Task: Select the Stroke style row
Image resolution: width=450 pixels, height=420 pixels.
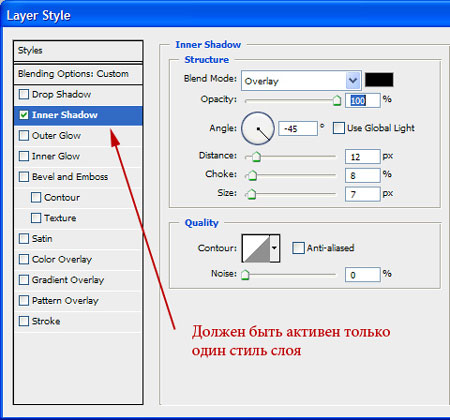Action: pyautogui.click(x=78, y=321)
